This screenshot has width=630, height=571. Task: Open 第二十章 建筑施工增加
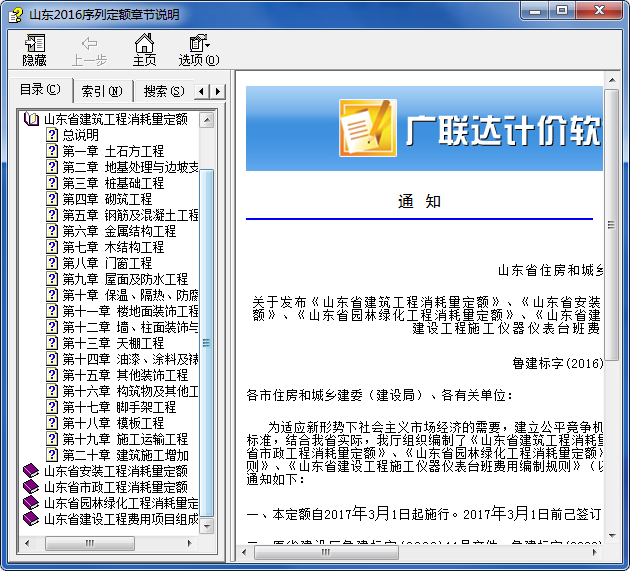coord(125,455)
